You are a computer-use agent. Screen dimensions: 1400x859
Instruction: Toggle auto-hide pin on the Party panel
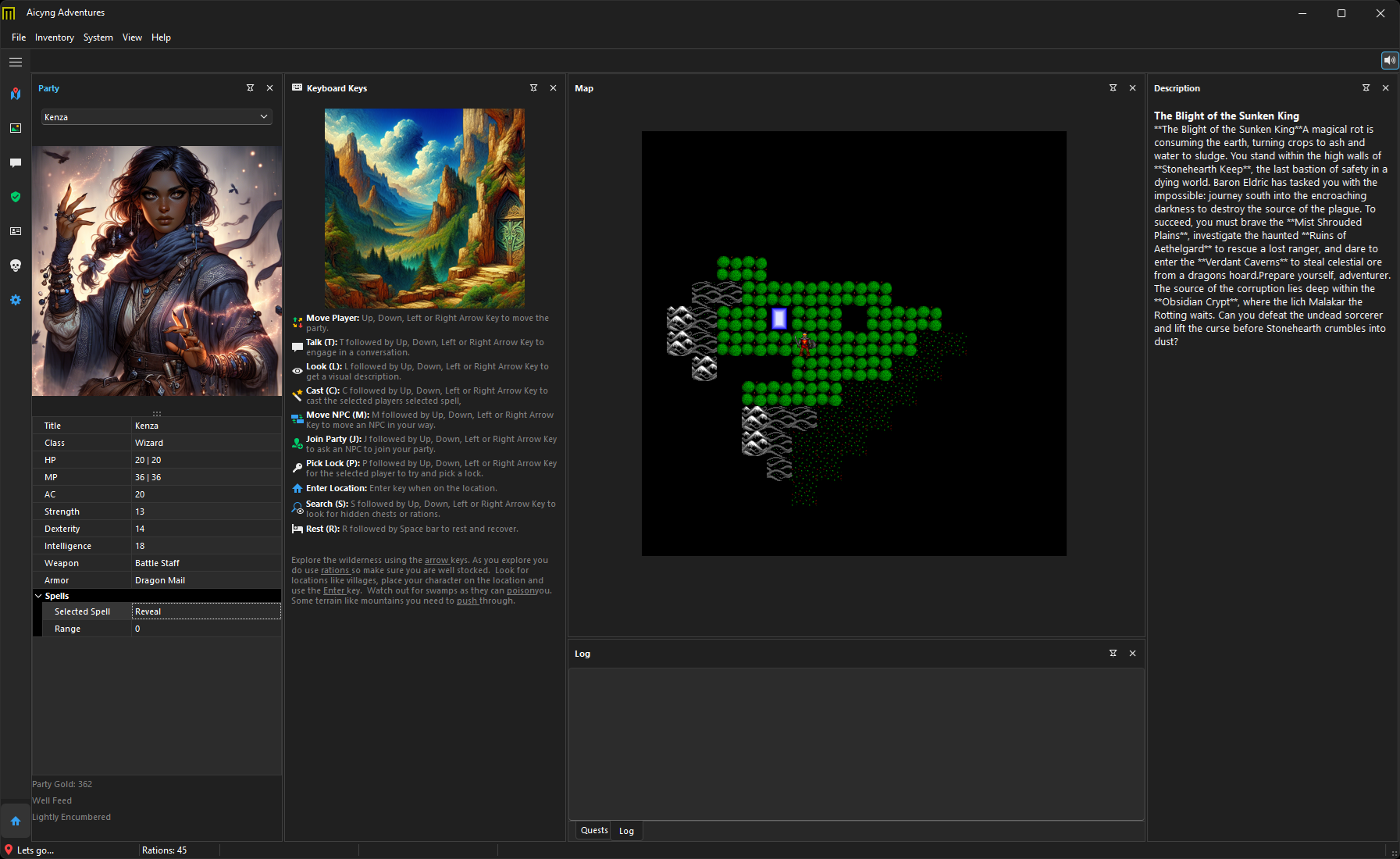(x=250, y=87)
